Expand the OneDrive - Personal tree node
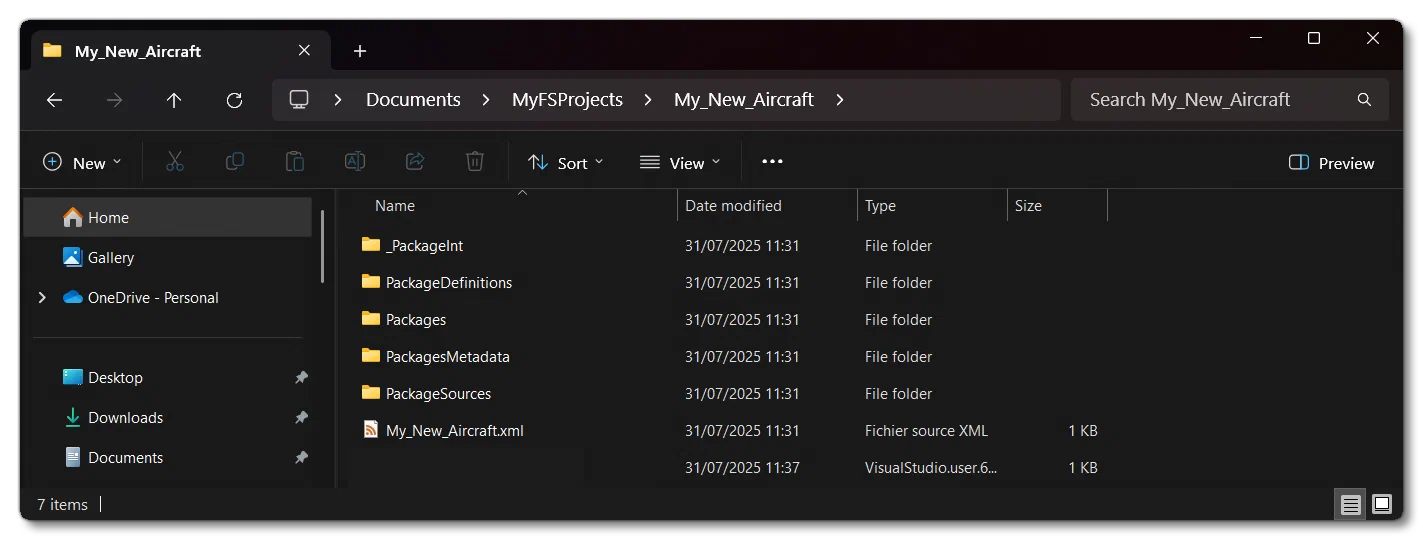 (x=42, y=298)
